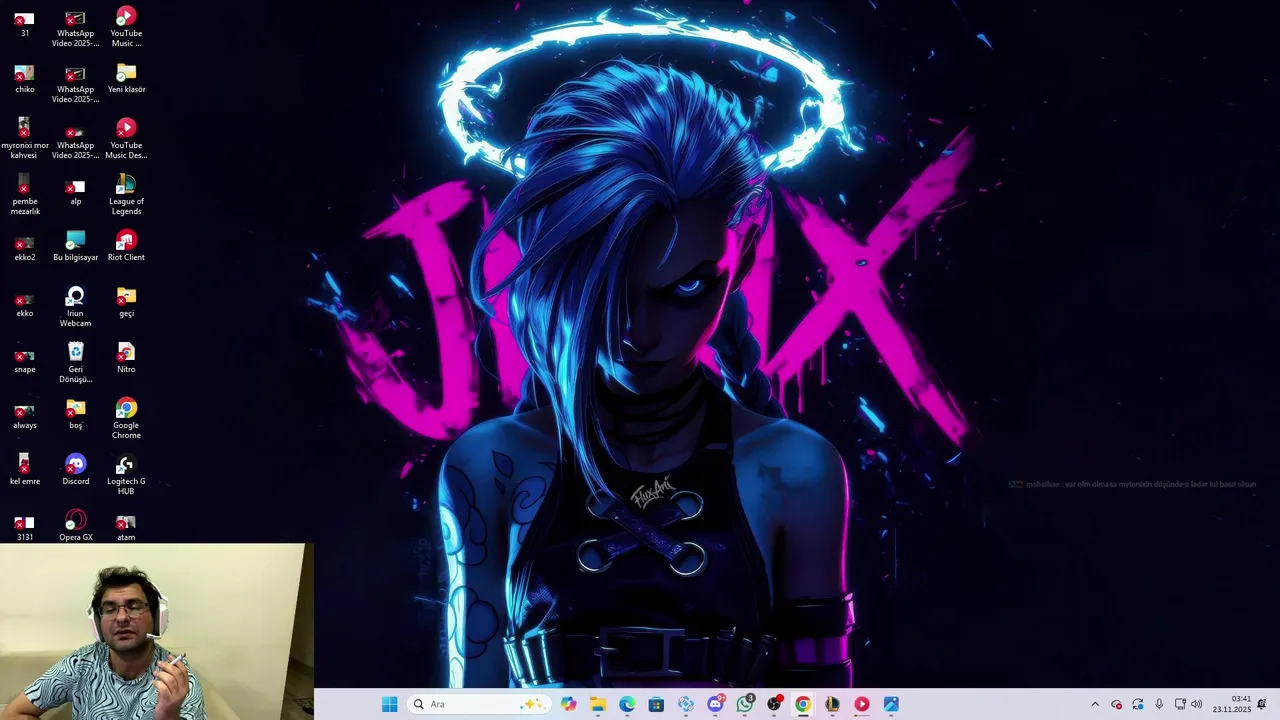Select the Bu bilgisayar desktop icon
The width and height of the screenshot is (1280, 720).
point(75,246)
